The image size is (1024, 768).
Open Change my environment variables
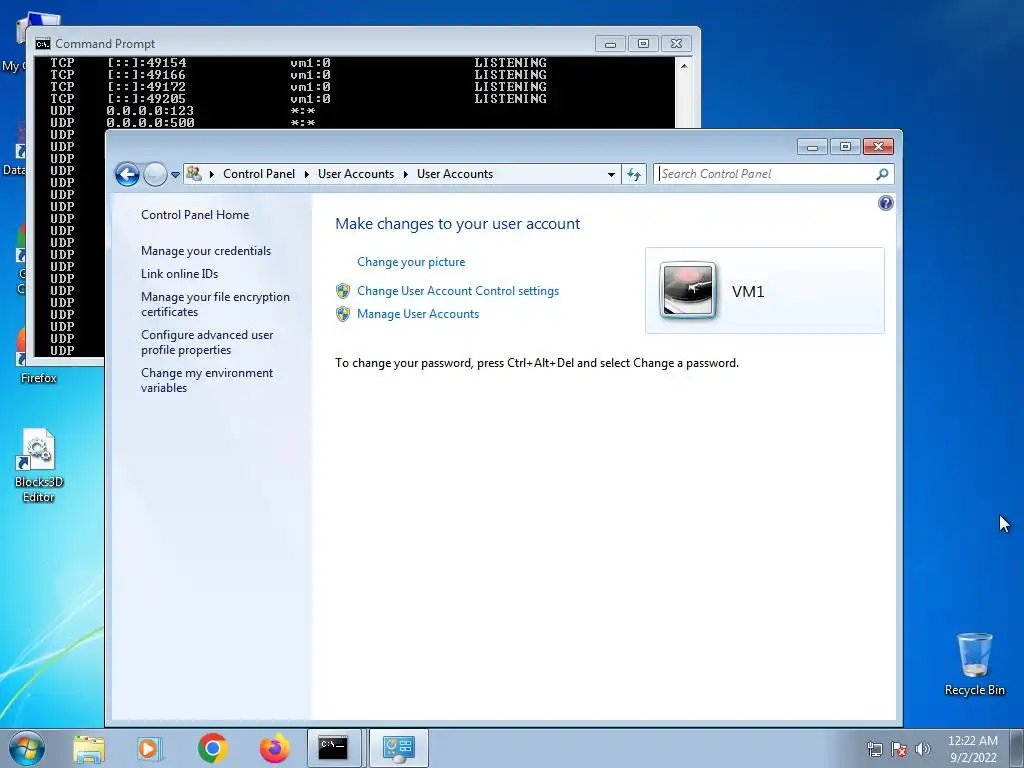click(x=207, y=380)
